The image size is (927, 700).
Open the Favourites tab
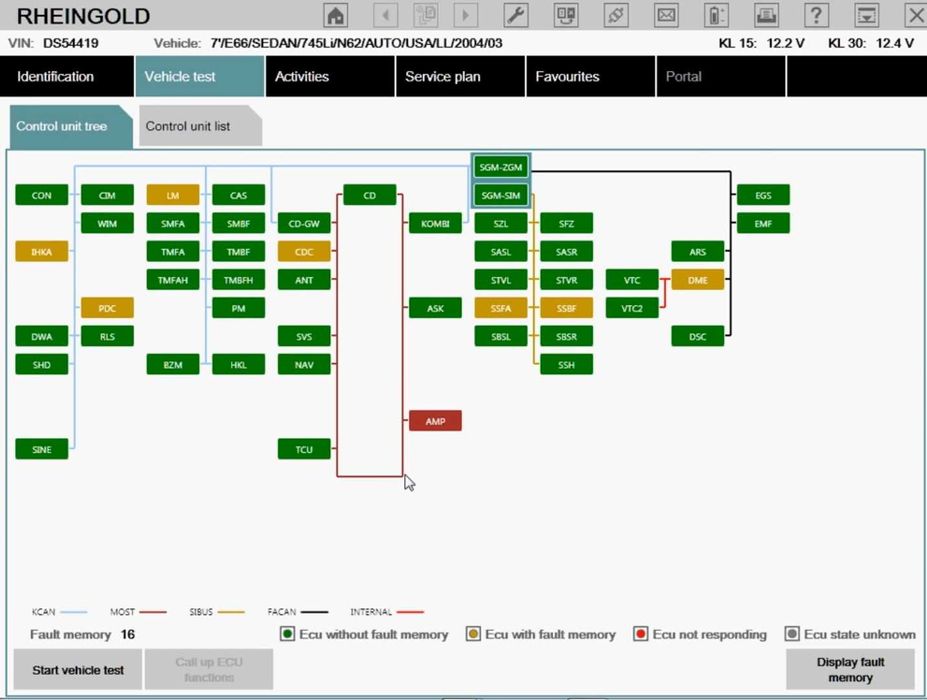click(x=591, y=76)
